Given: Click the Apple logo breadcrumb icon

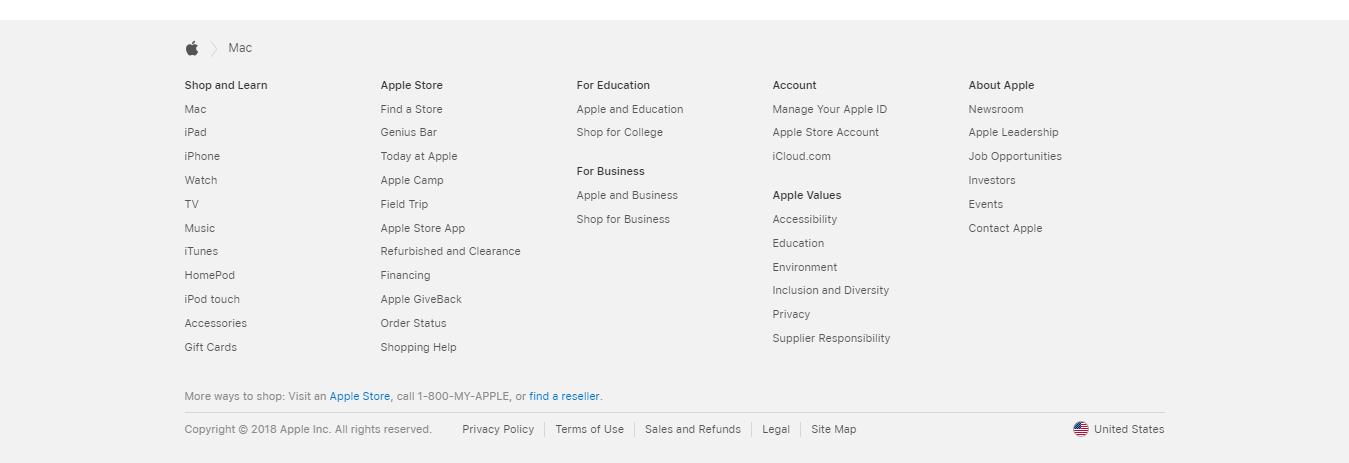Looking at the screenshot, I should click(x=192, y=48).
